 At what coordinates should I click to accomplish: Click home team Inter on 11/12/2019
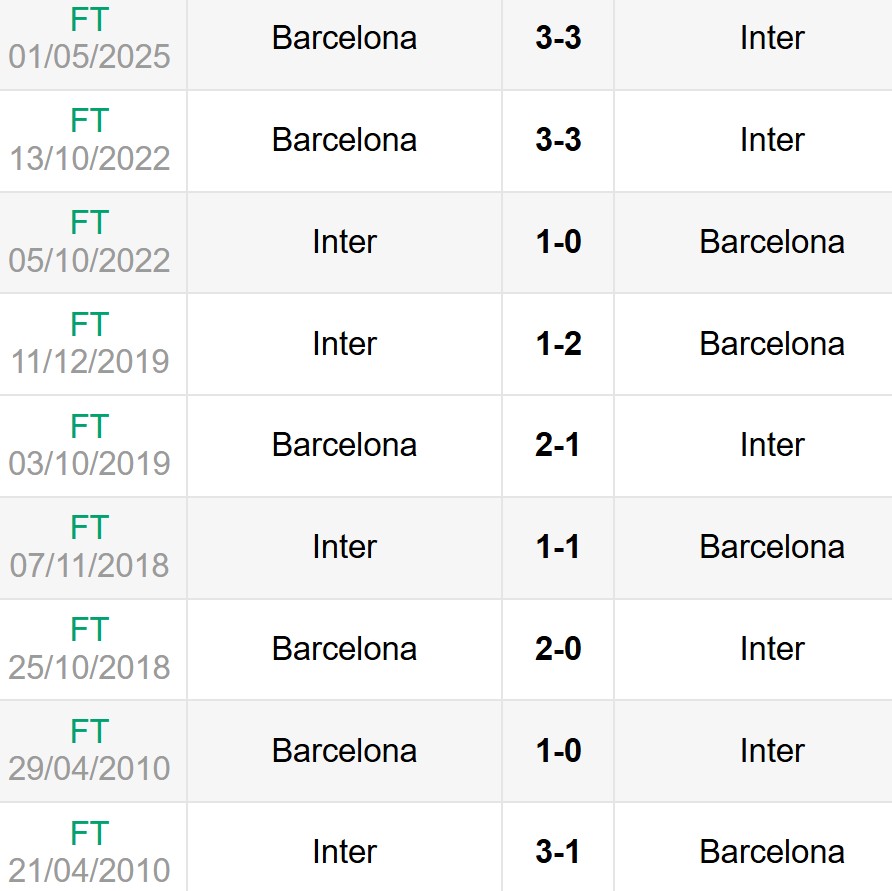tap(344, 344)
